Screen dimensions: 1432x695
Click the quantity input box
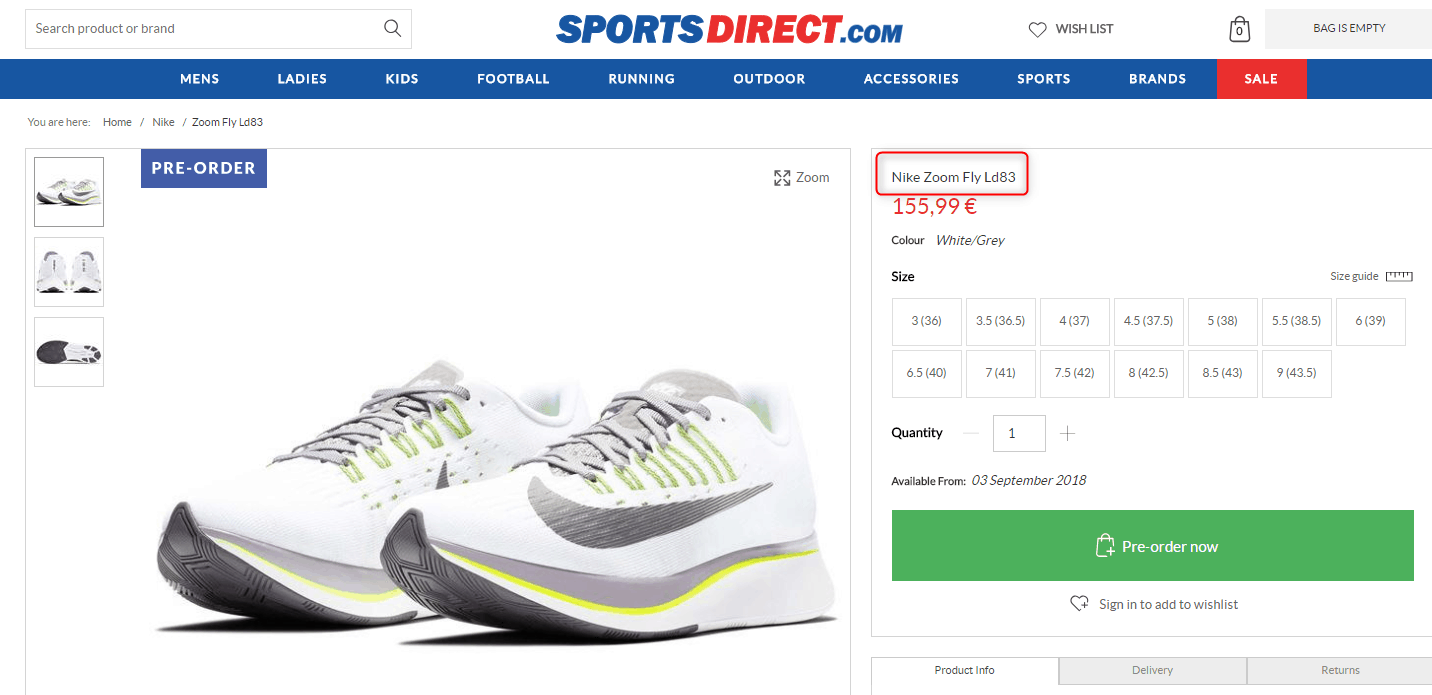pos(1019,433)
